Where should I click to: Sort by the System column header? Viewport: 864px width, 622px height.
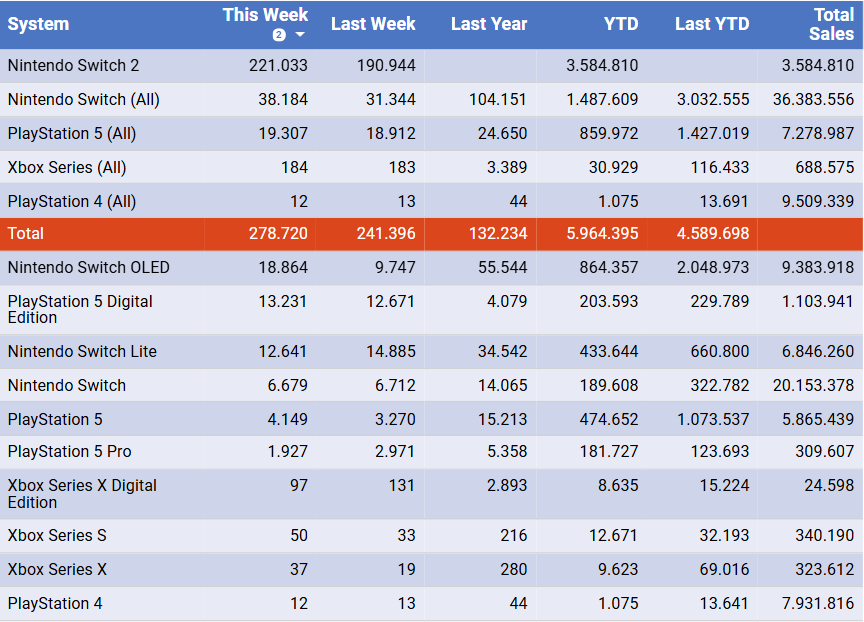38,24
